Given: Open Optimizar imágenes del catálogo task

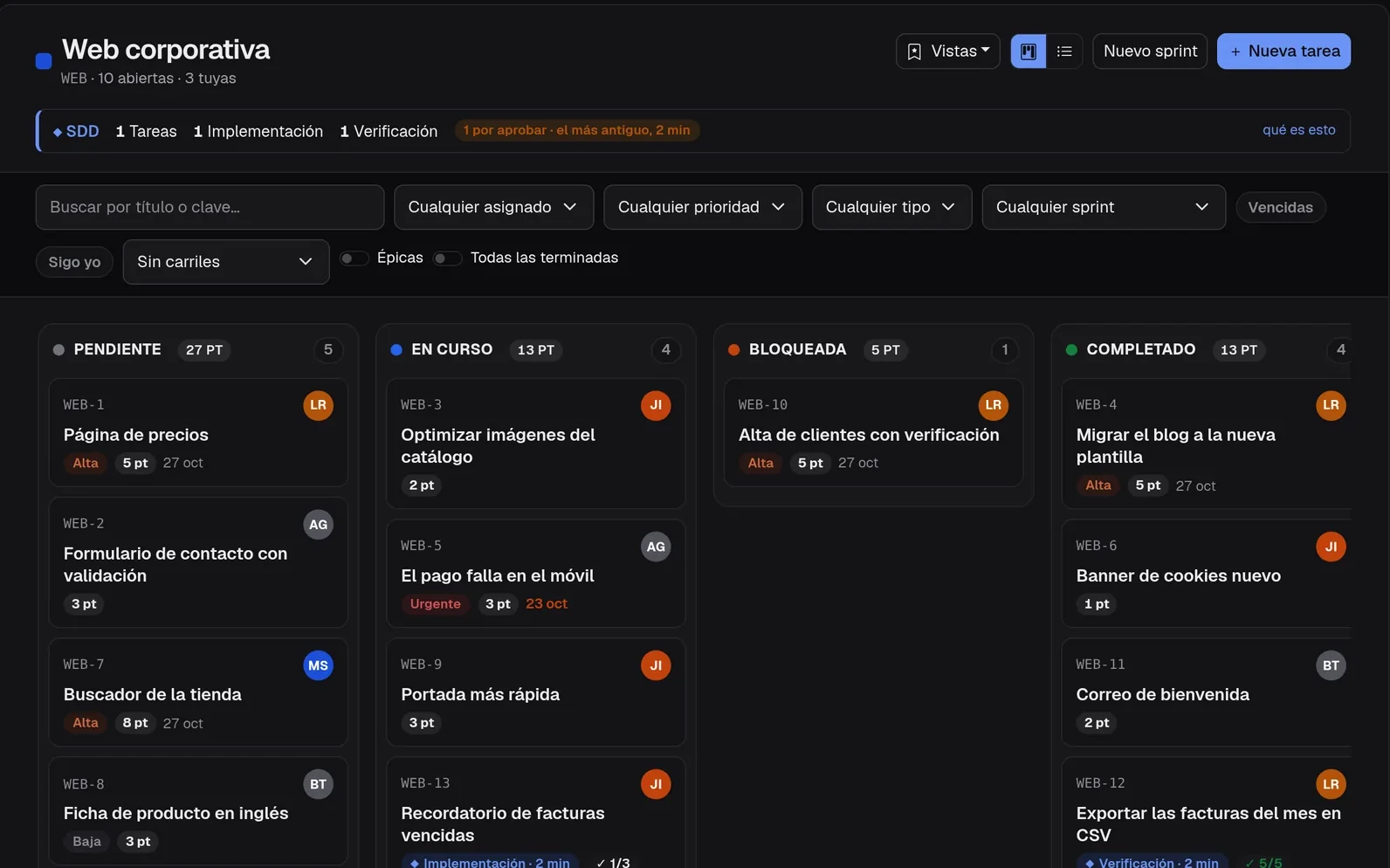Looking at the screenshot, I should pos(498,445).
